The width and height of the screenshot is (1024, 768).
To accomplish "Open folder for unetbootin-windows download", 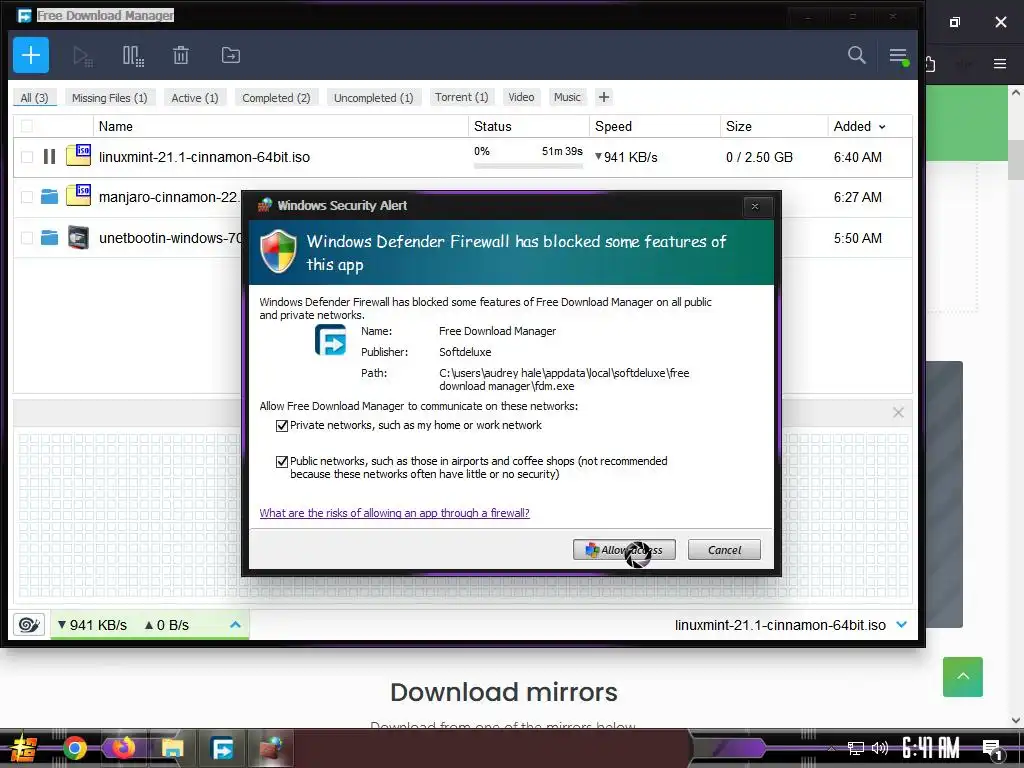I will coord(50,237).
